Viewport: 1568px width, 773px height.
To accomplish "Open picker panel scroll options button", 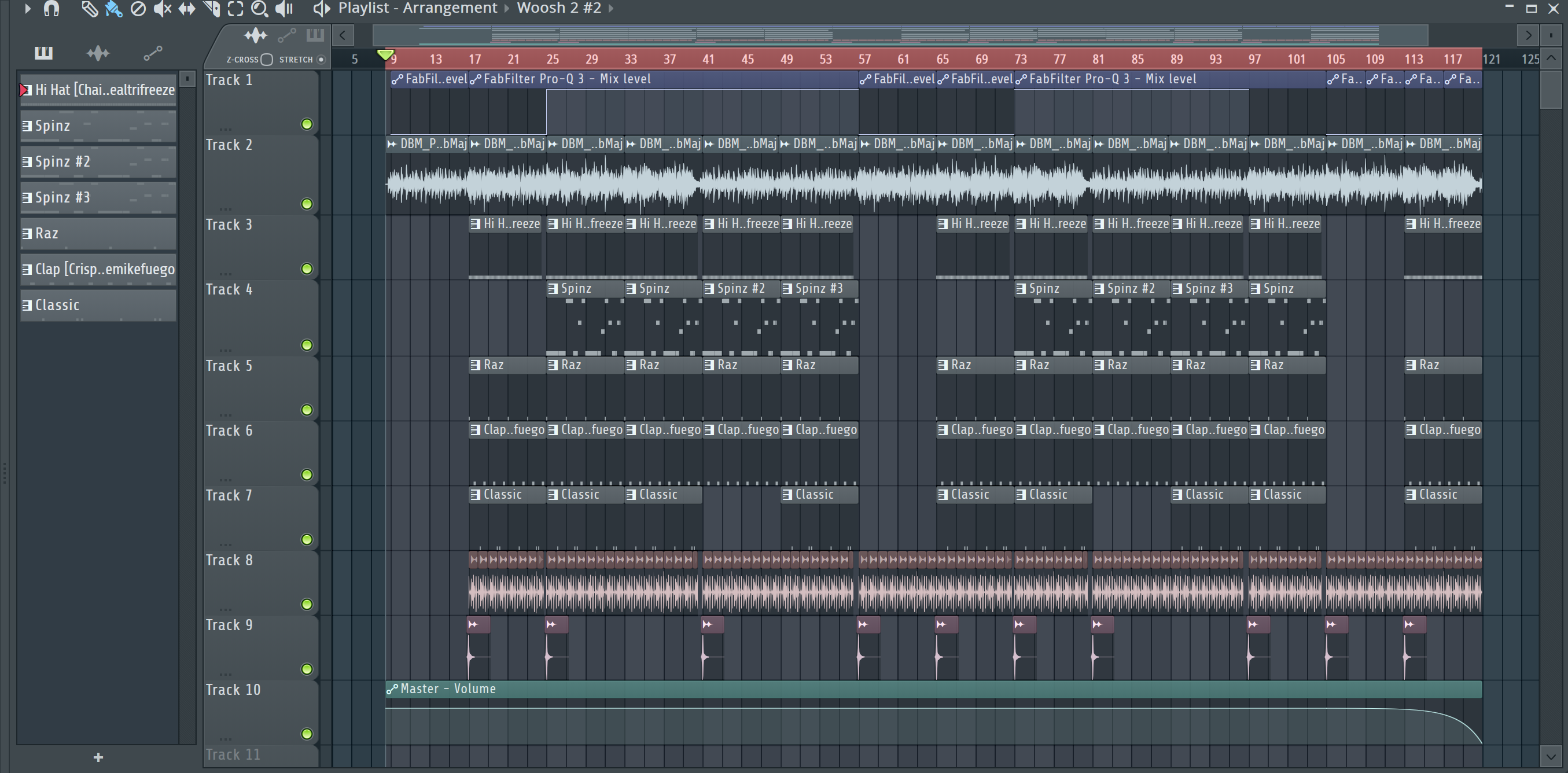I will point(187,79).
